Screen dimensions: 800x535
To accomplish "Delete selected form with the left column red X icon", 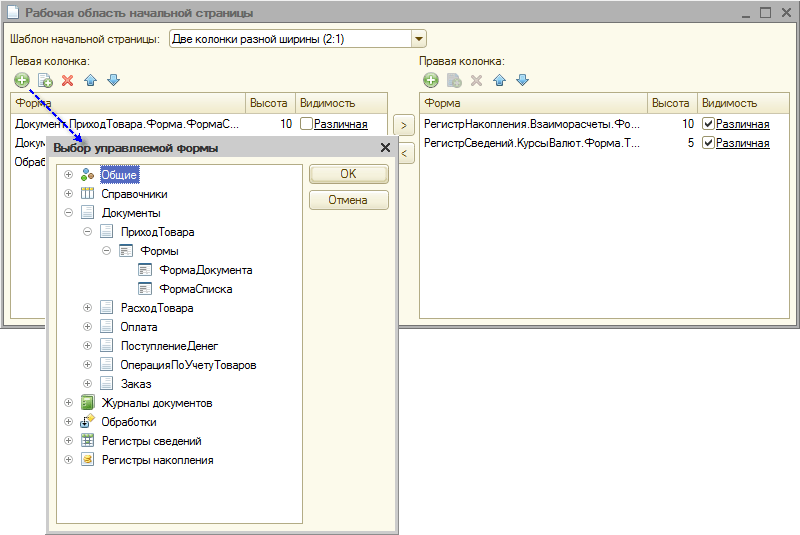I will pyautogui.click(x=68, y=80).
